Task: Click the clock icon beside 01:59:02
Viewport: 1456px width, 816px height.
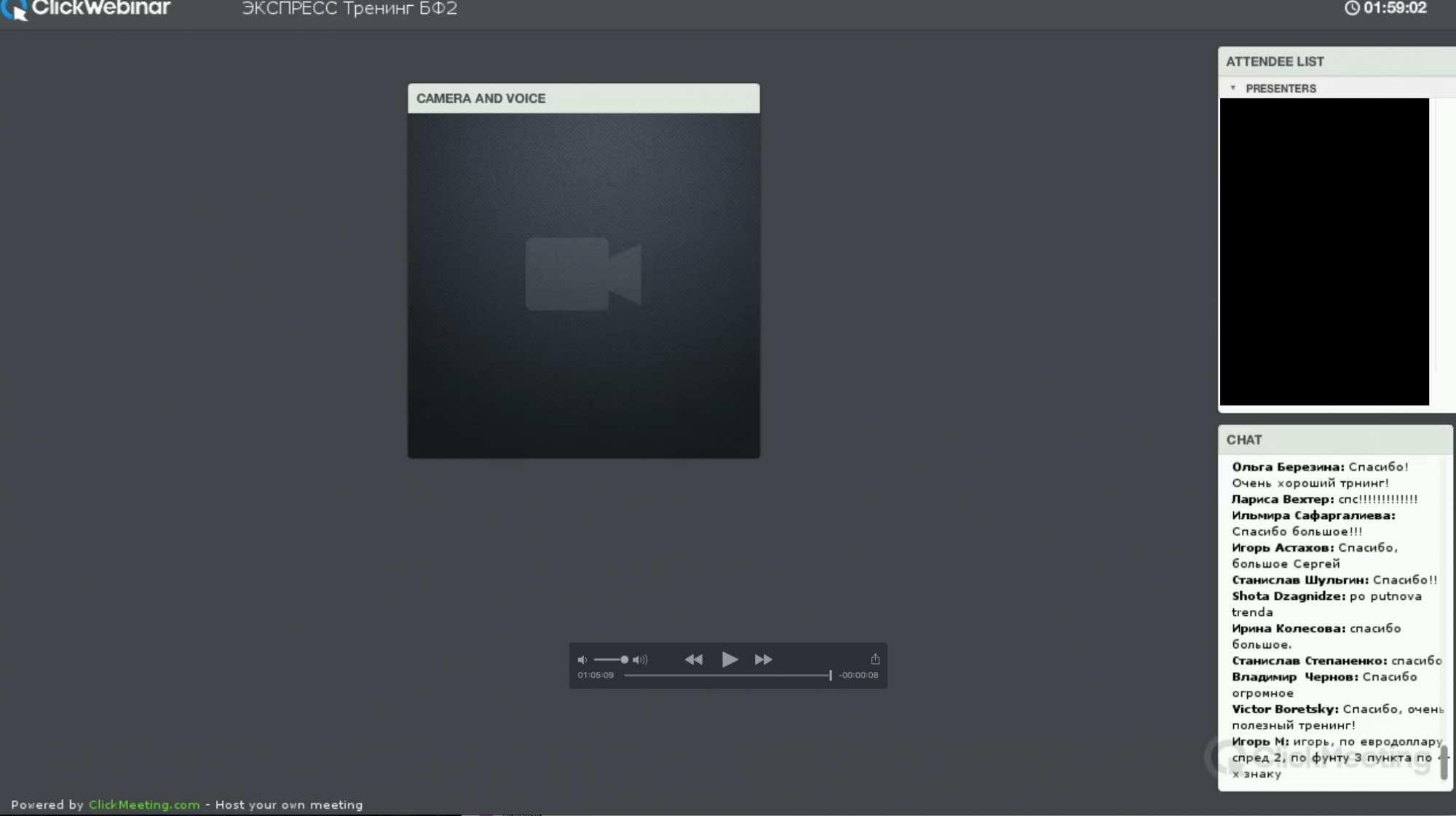Action: point(1351,8)
